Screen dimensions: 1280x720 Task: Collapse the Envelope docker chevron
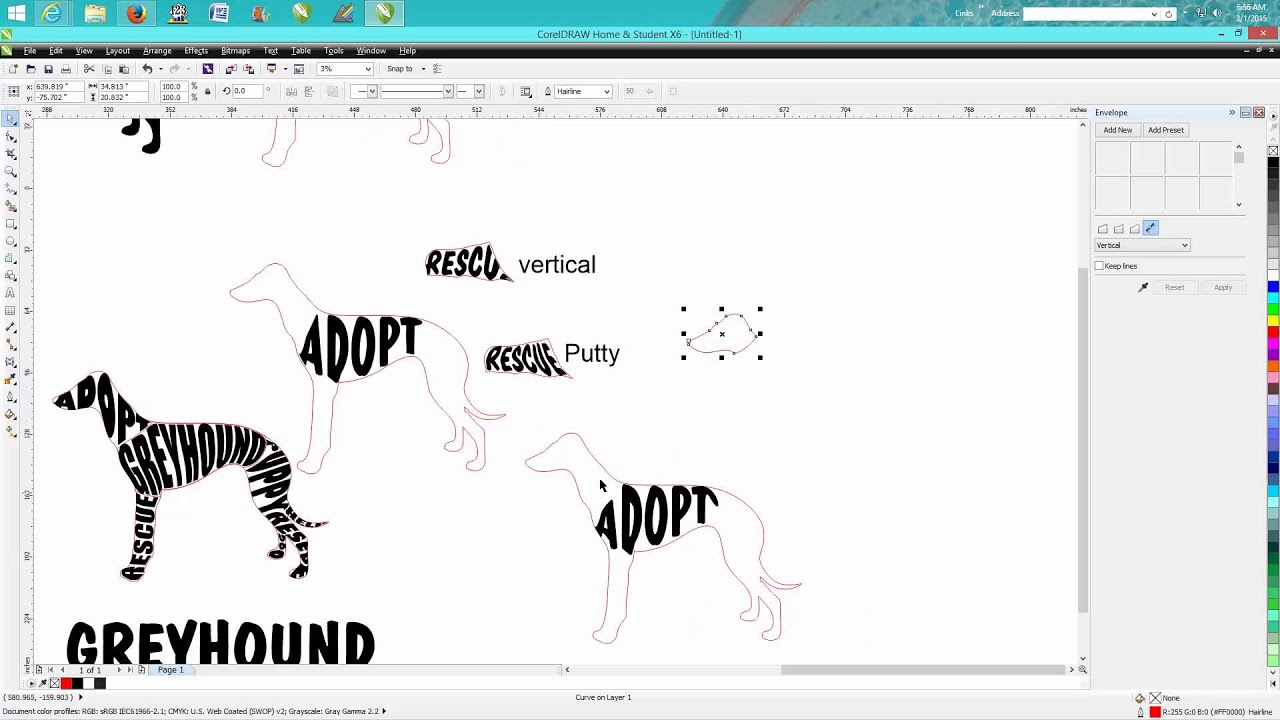coord(1232,113)
